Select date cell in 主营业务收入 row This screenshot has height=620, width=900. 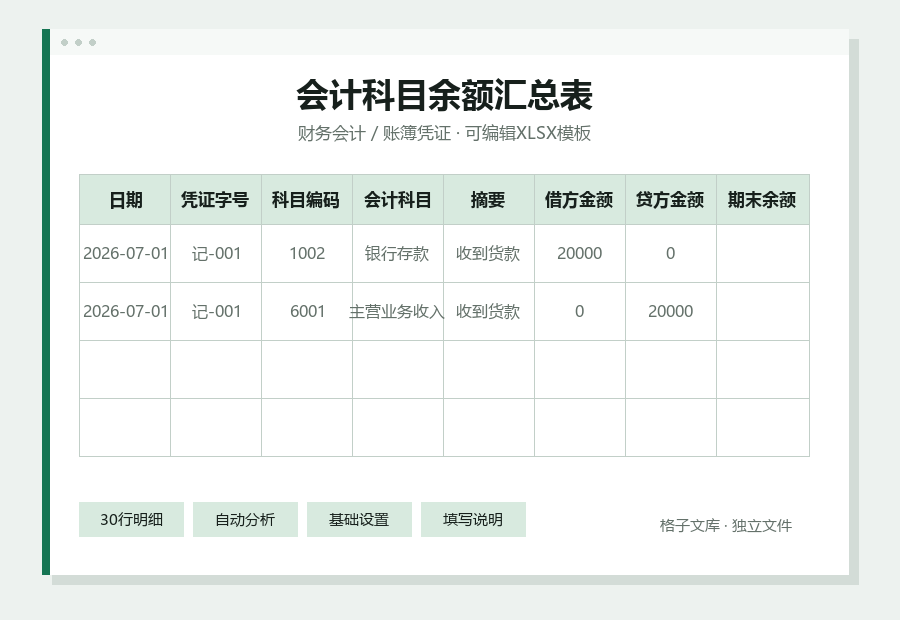[x=125, y=312]
